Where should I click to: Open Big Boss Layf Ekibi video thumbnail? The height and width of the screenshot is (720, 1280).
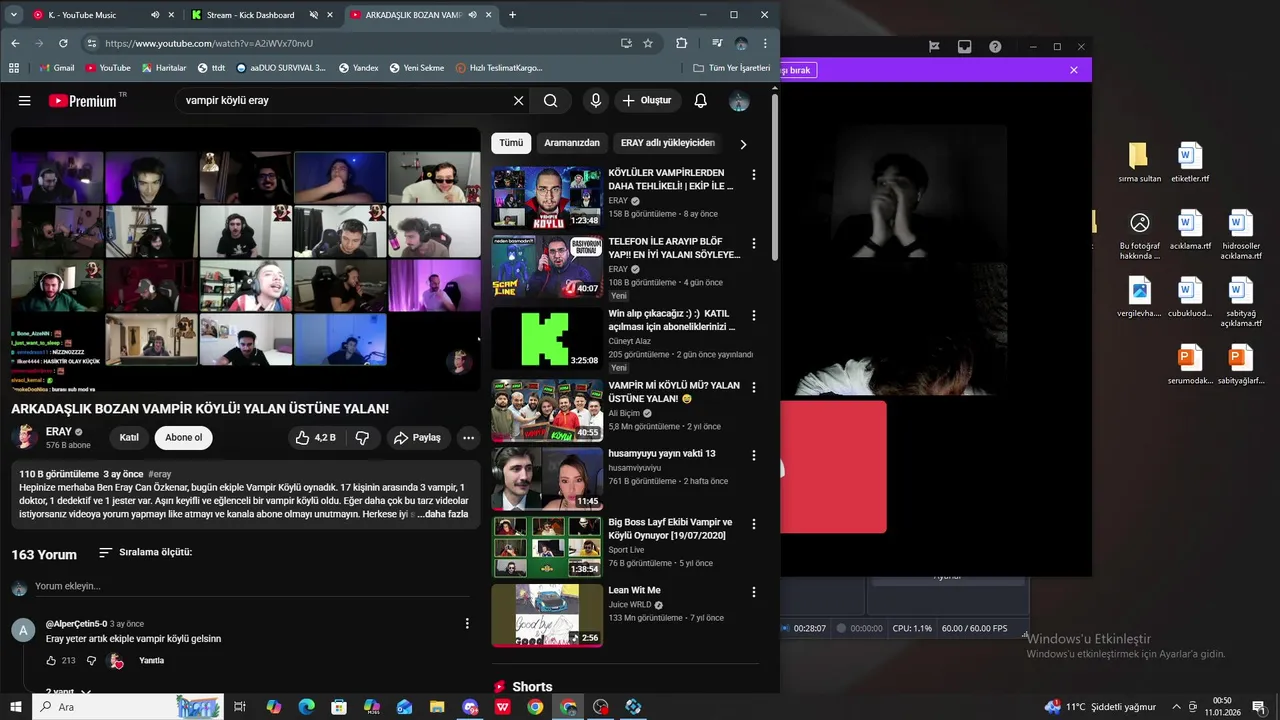[547, 547]
